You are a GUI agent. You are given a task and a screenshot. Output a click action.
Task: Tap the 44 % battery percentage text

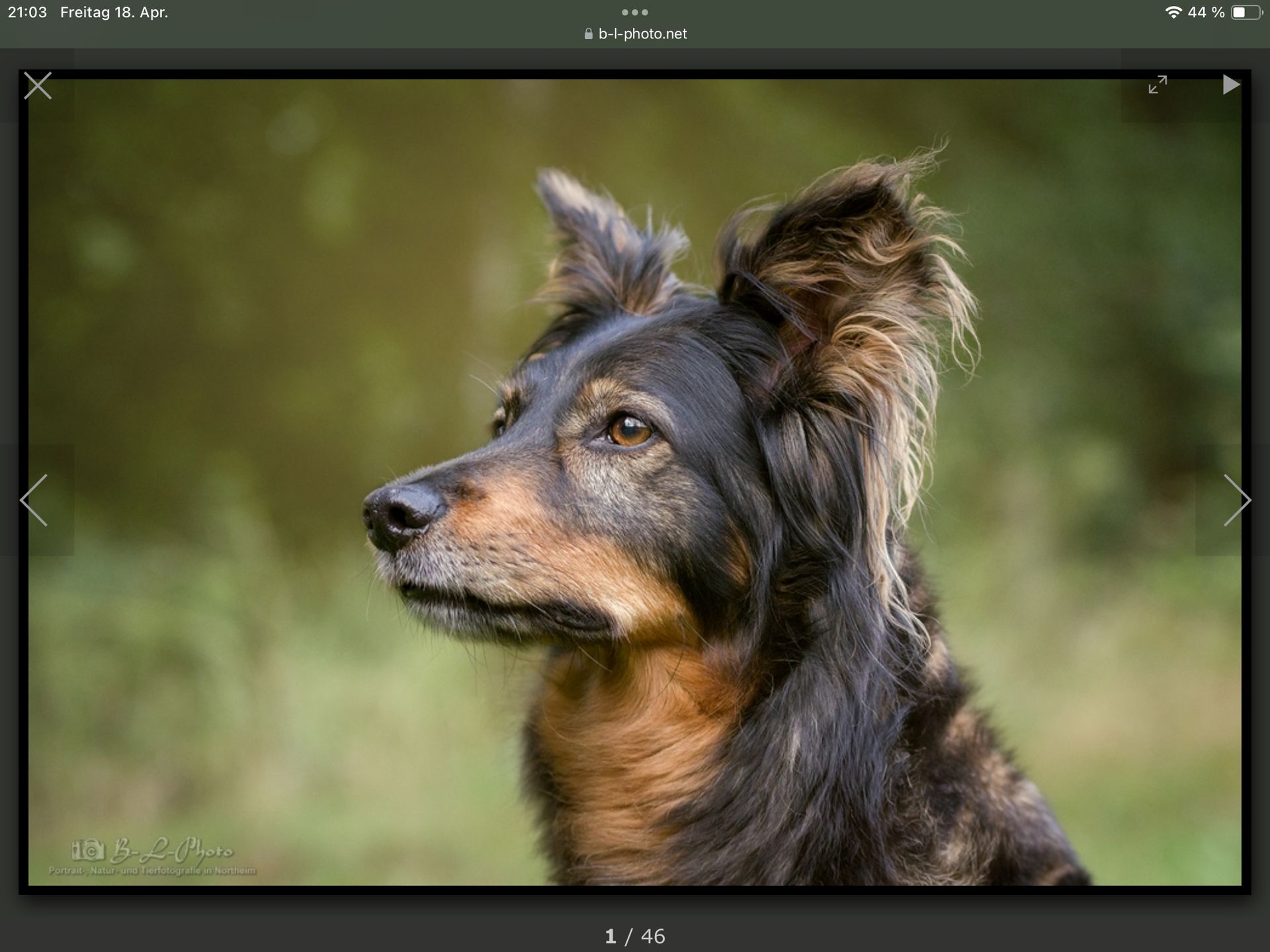click(1206, 13)
